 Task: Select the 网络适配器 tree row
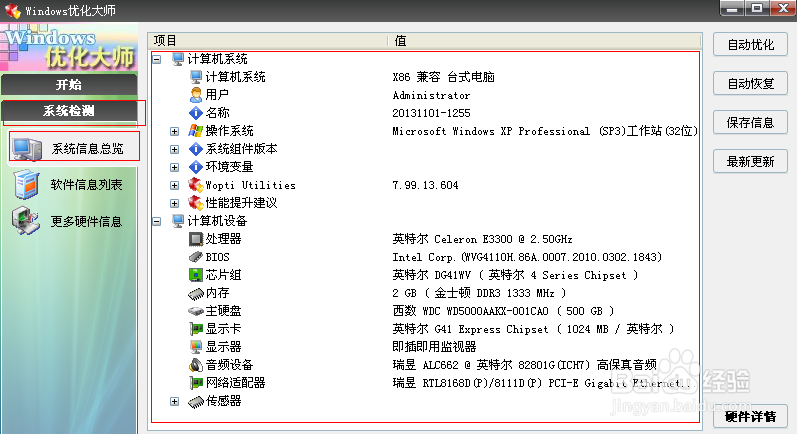425,383
